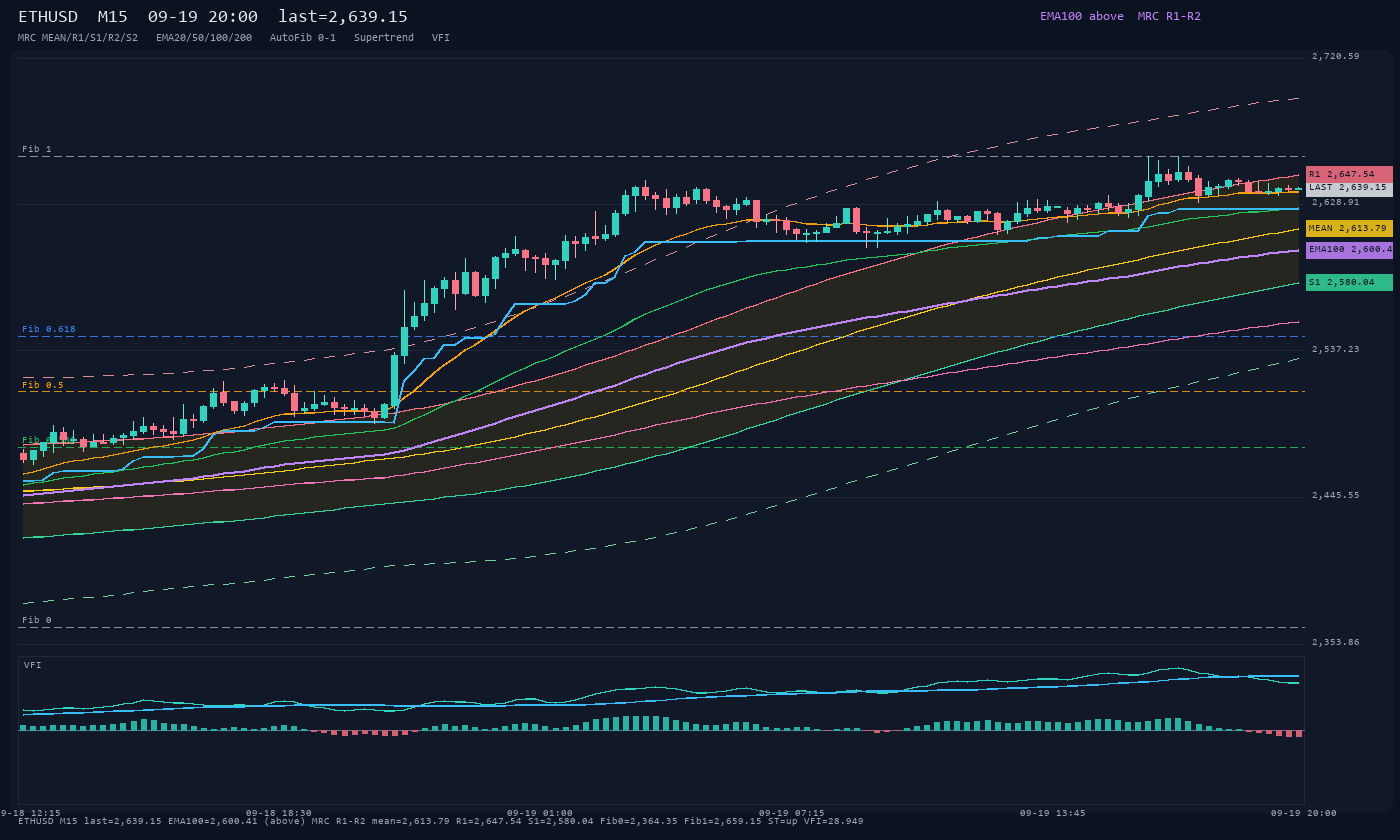Image resolution: width=1400 pixels, height=840 pixels.
Task: Click the last=2,639.15 value in the title
Action: point(343,17)
